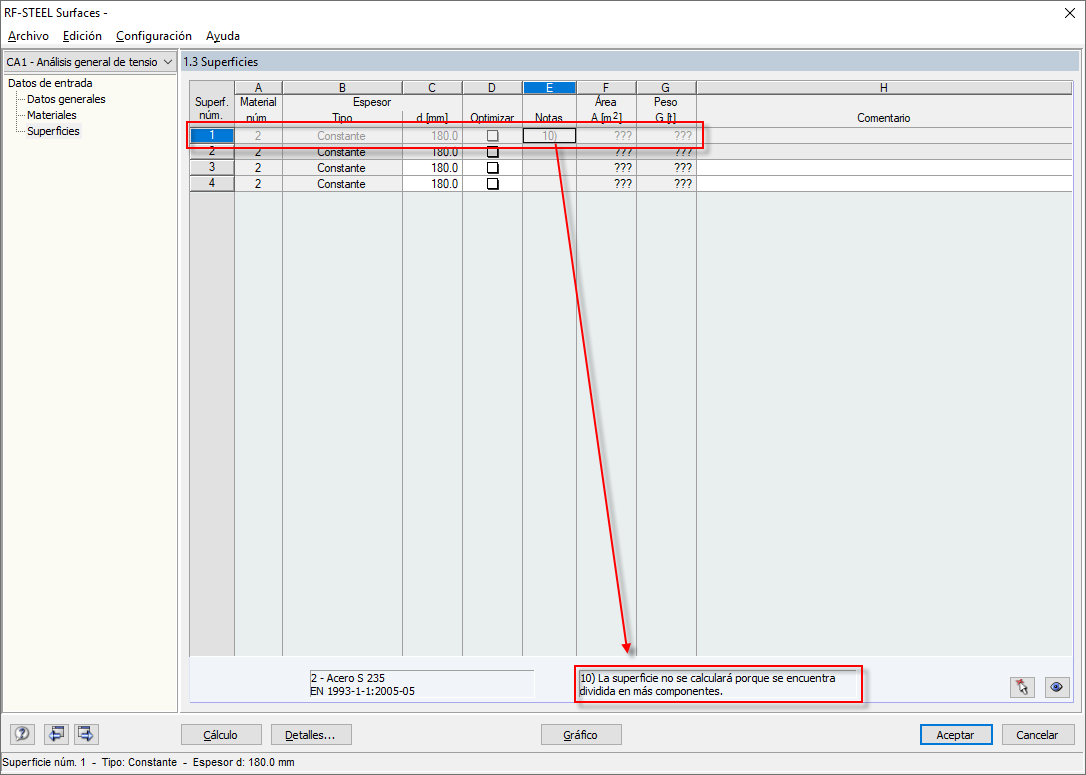This screenshot has width=1086, height=775.
Task: Toggle Optimizar checkbox for surface 1
Action: click(492, 136)
